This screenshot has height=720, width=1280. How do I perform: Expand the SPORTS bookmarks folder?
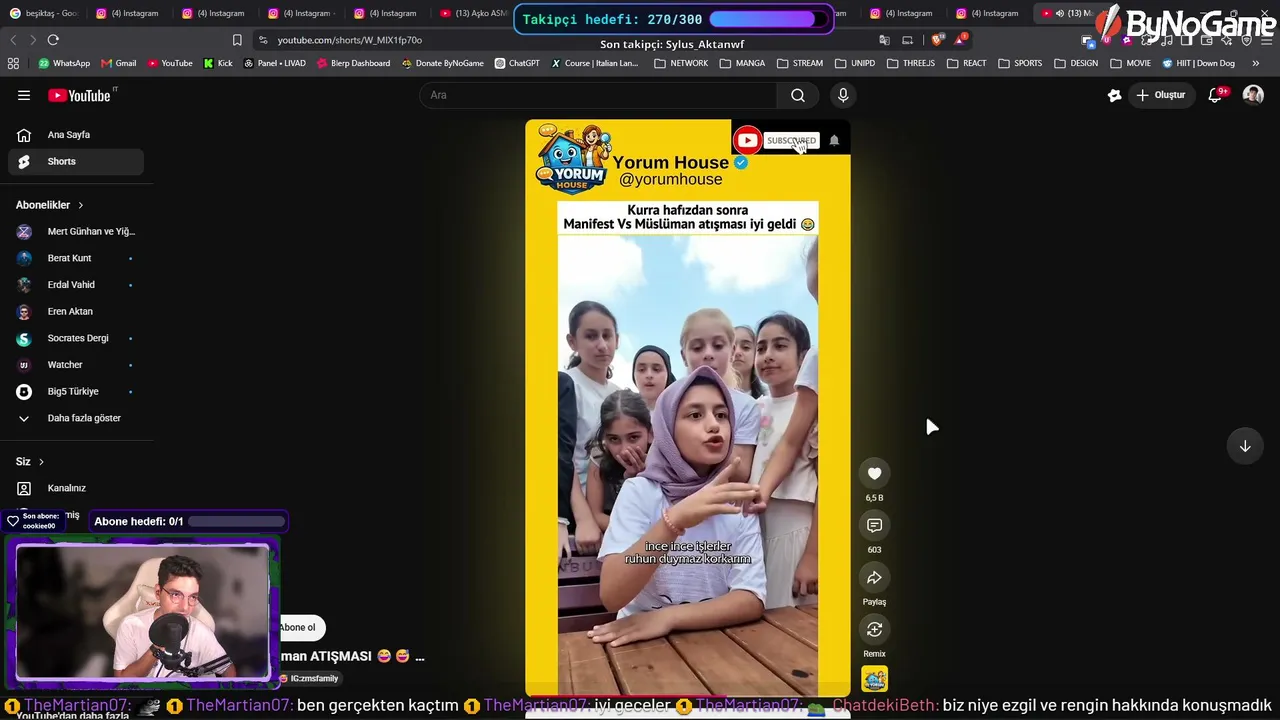1019,63
